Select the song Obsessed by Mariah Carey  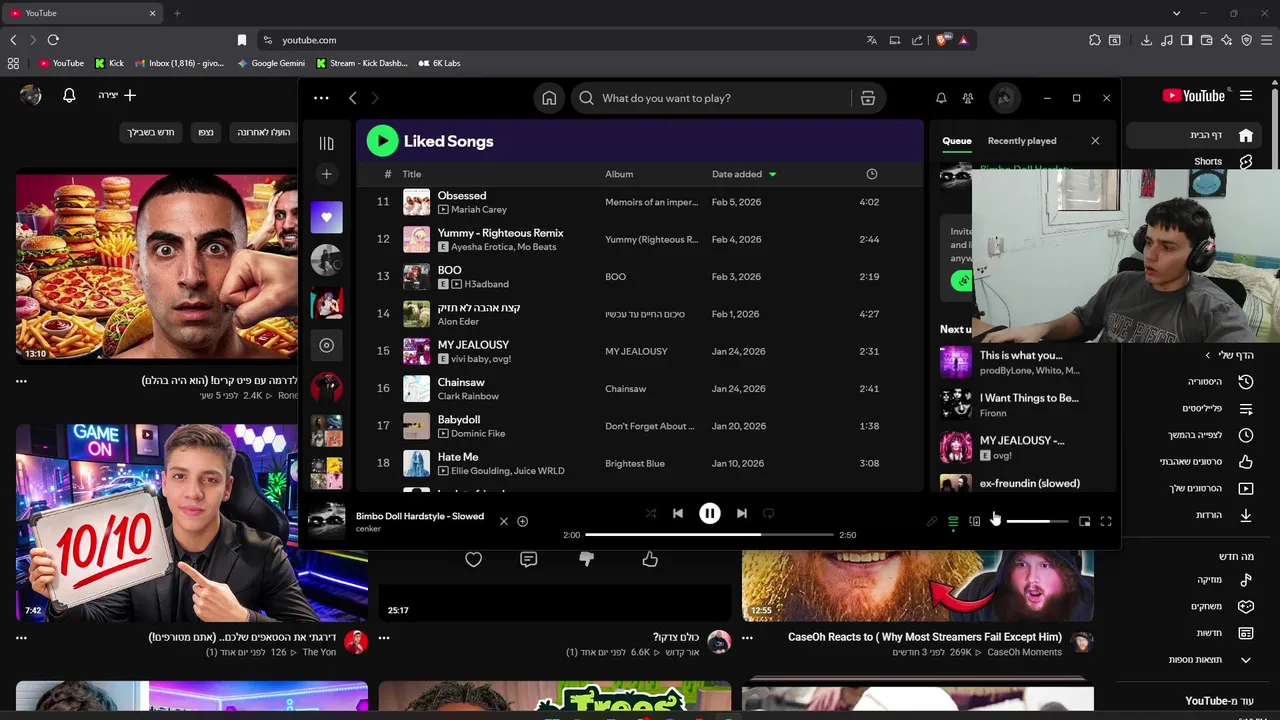640,202
